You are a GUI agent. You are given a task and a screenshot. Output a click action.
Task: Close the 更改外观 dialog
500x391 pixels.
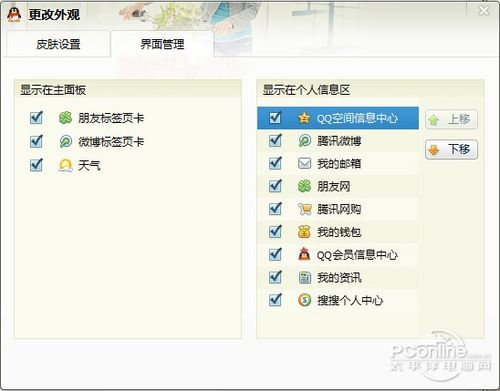pos(484,11)
